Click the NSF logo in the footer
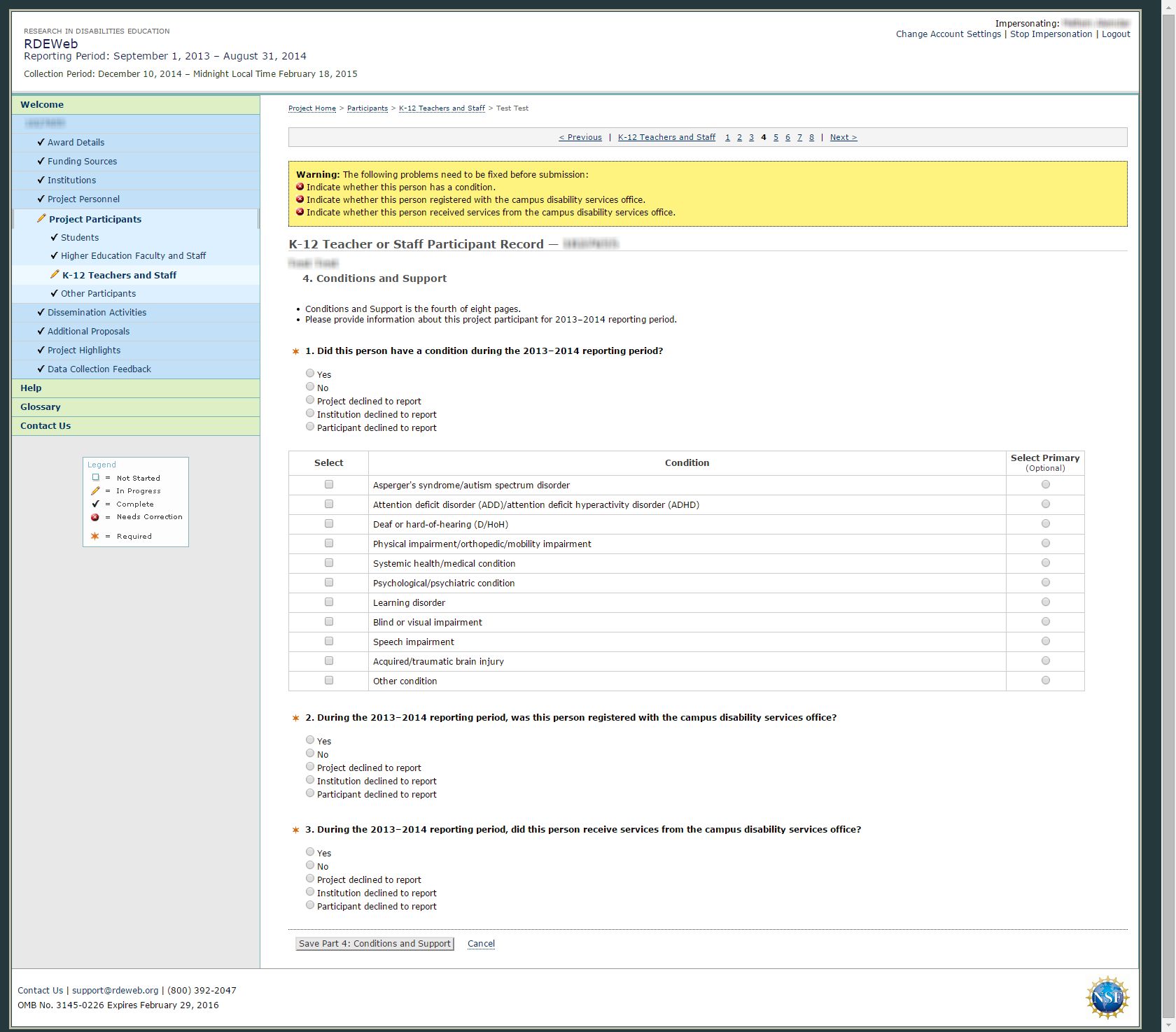The height and width of the screenshot is (1032, 1176). tap(1107, 996)
